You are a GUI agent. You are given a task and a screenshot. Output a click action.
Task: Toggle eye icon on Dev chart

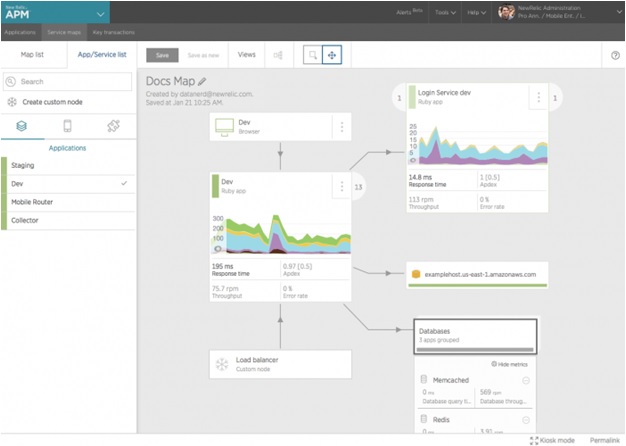[218, 249]
